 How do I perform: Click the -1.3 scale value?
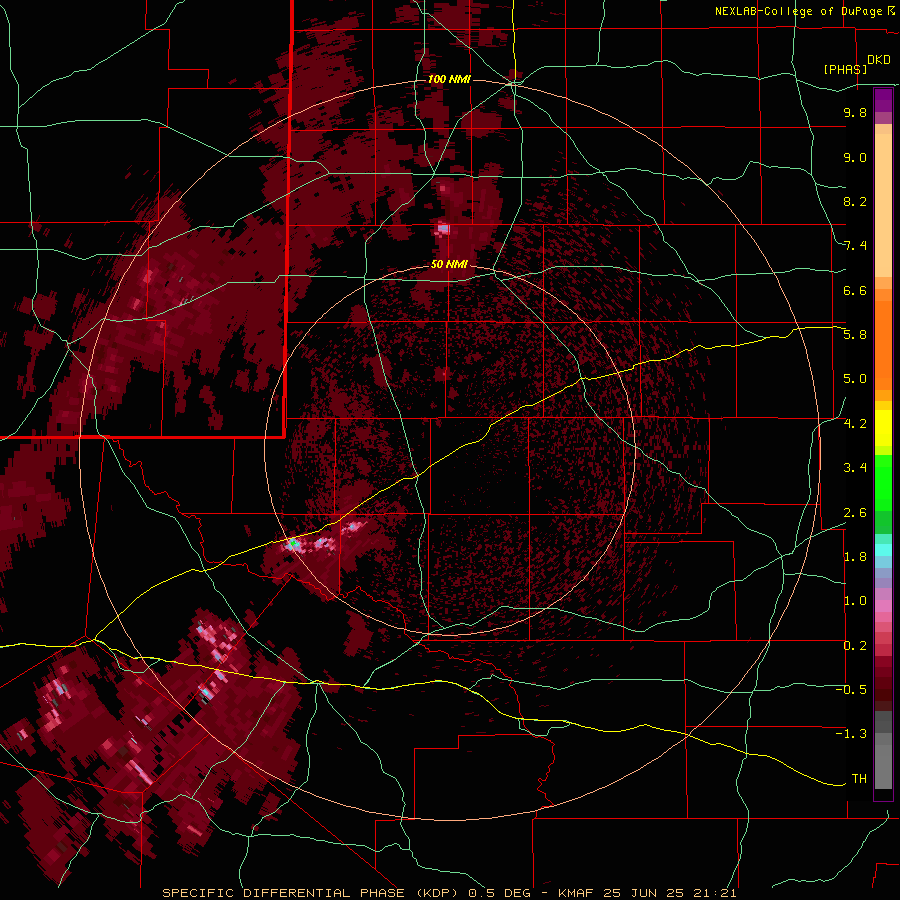coord(851,734)
